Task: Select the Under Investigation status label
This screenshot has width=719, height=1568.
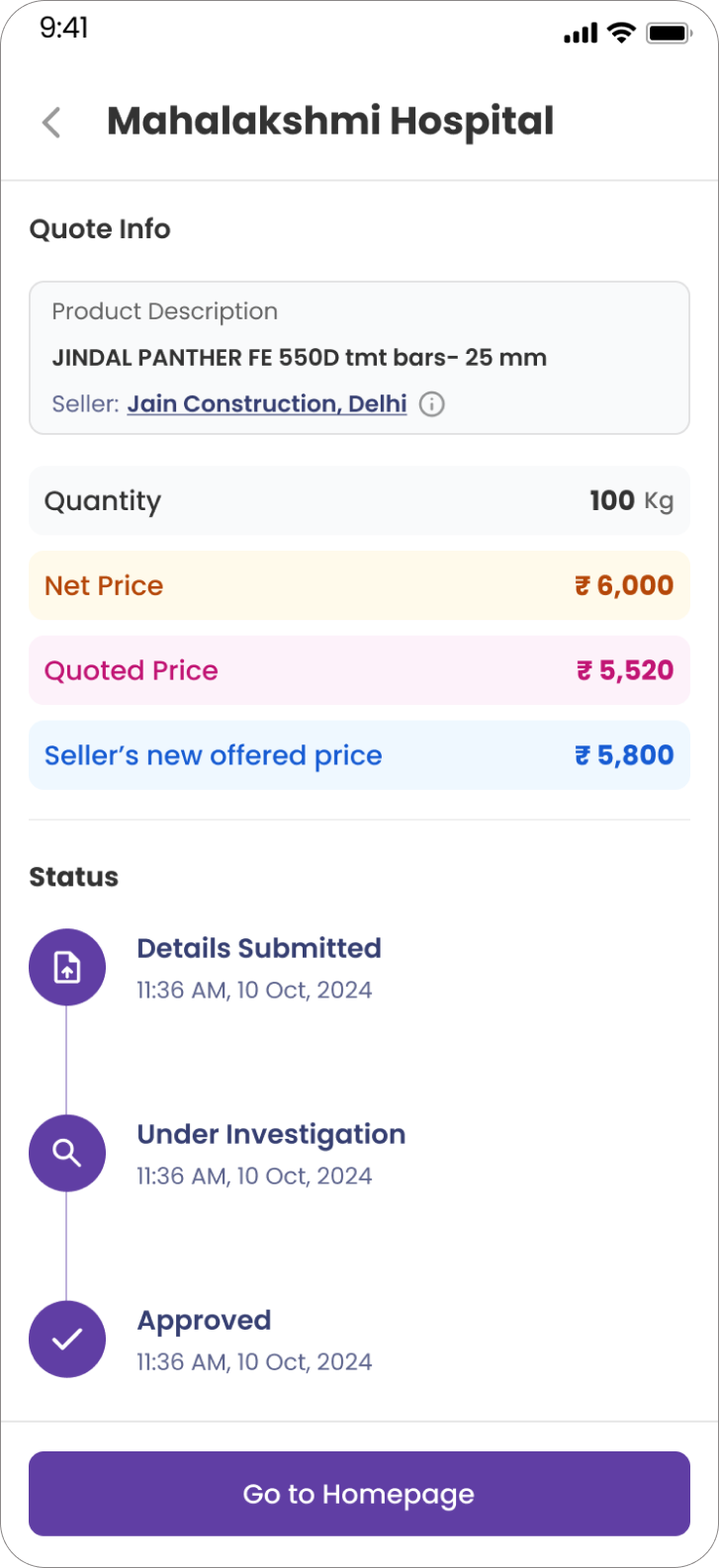Action: click(271, 1135)
